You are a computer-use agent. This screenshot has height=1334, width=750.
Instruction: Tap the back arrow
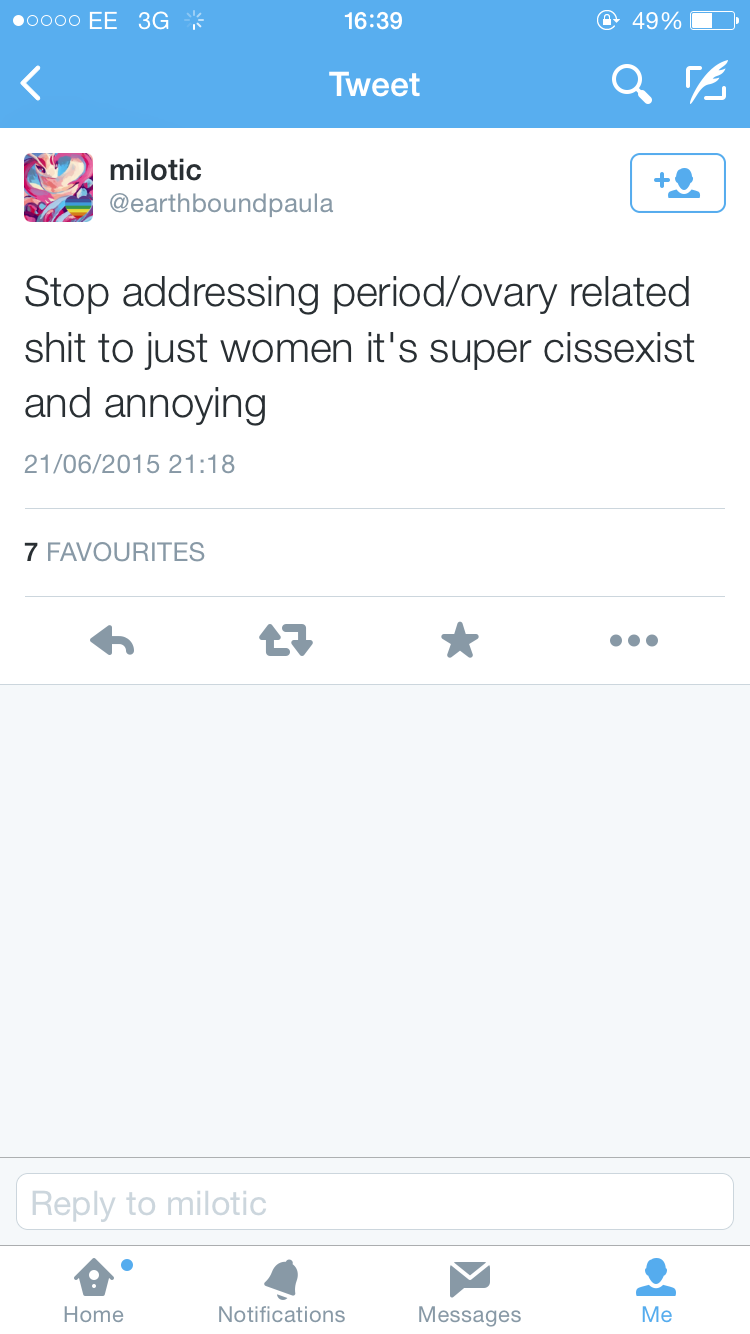(32, 84)
